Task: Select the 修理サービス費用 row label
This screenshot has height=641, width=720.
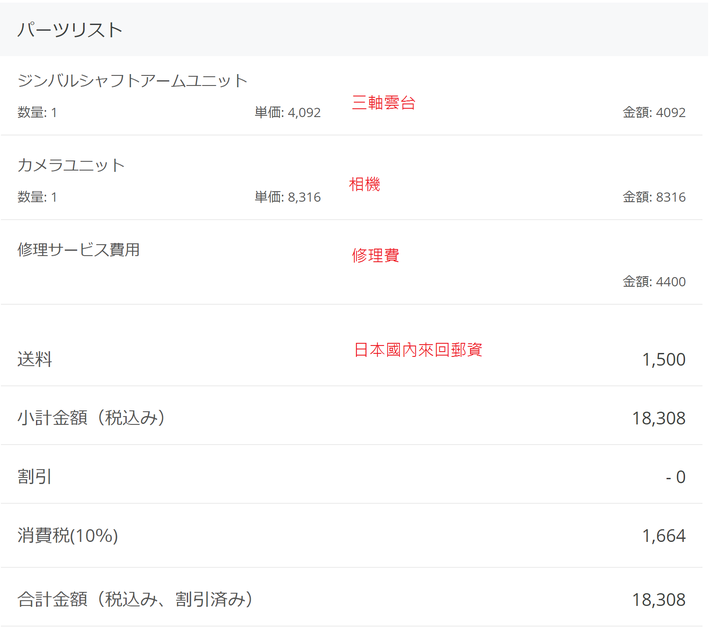Action: pos(79,250)
